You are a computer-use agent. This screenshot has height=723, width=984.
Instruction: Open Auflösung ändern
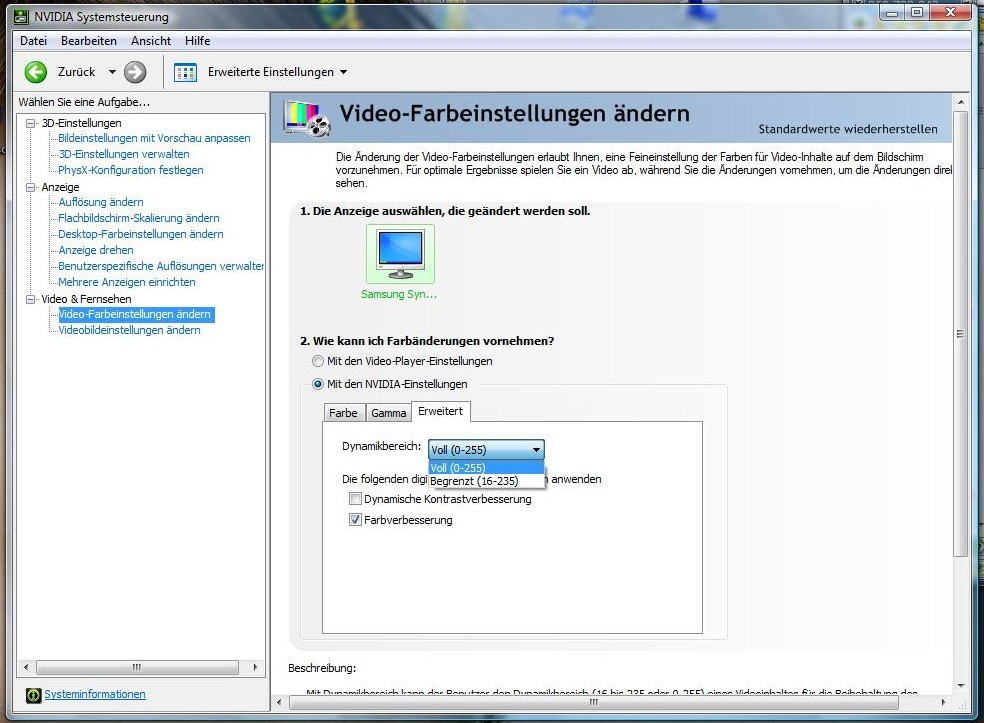pyautogui.click(x=100, y=202)
